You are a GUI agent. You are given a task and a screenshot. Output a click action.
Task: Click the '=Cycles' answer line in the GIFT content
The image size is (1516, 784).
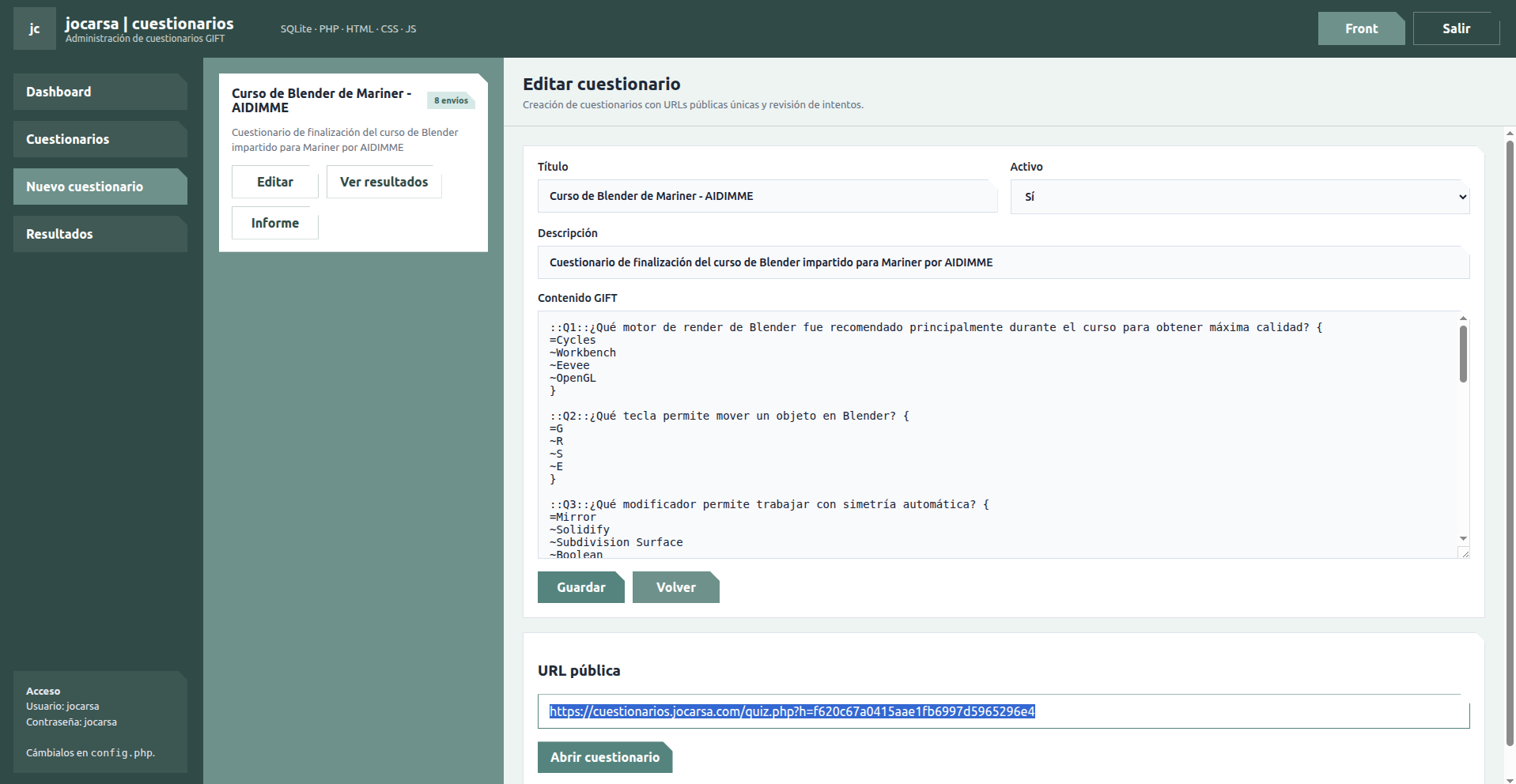pos(573,340)
